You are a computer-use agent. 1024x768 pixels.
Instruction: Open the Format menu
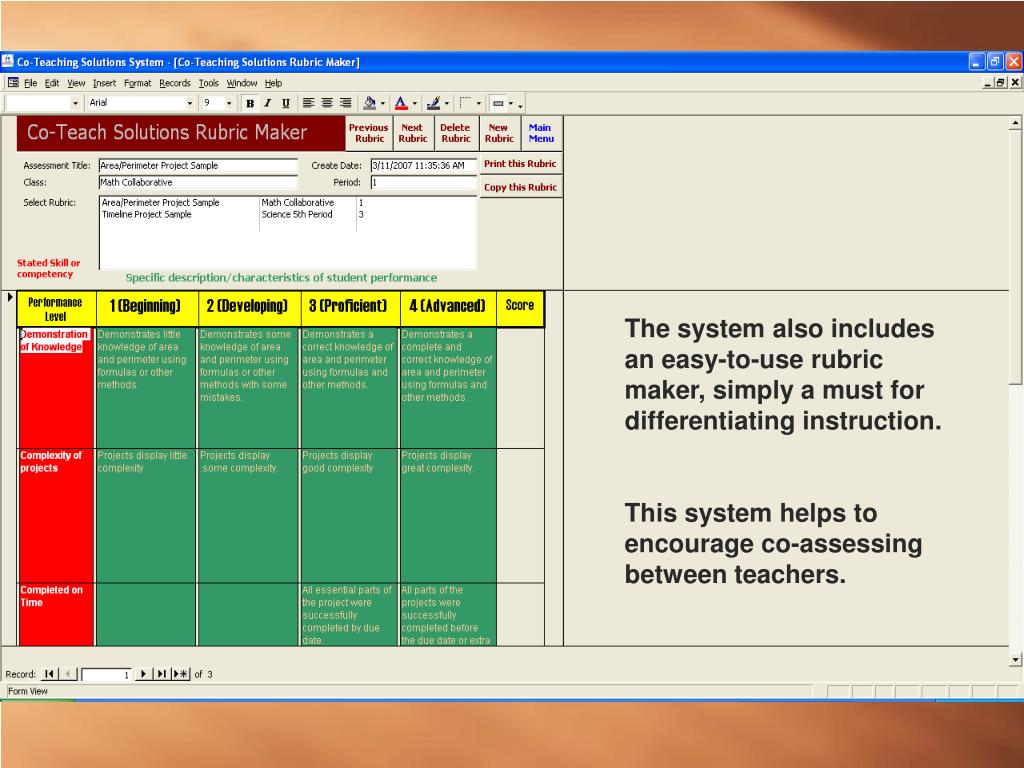pyautogui.click(x=137, y=83)
